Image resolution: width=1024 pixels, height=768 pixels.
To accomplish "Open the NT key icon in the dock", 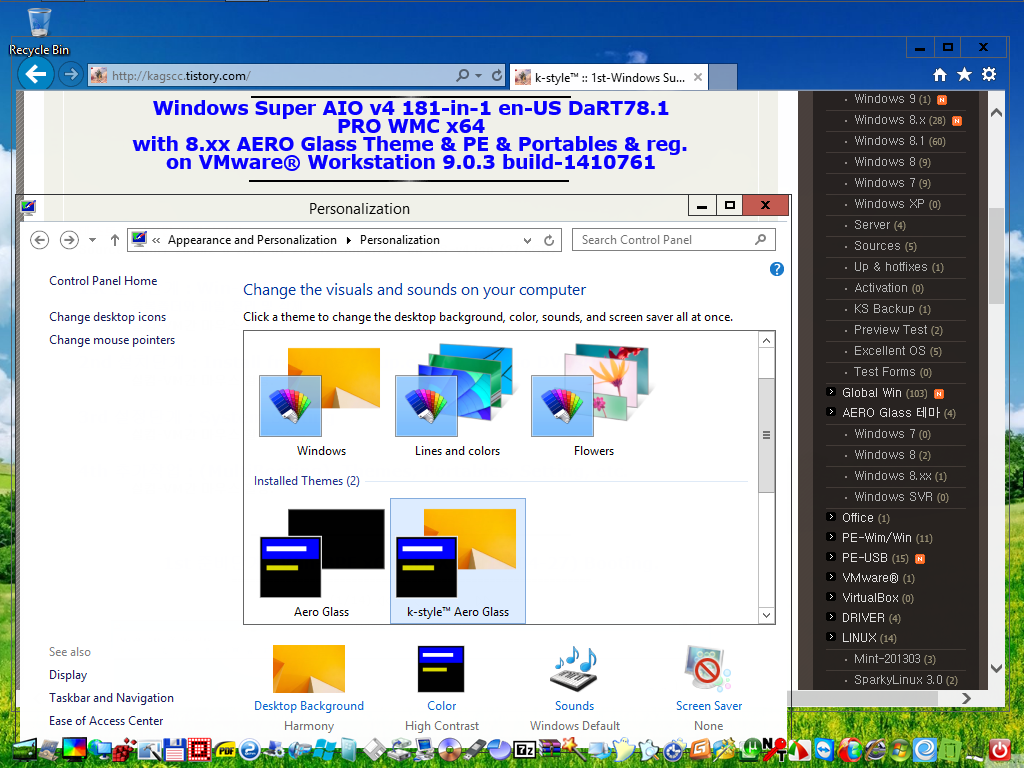I will [x=775, y=750].
